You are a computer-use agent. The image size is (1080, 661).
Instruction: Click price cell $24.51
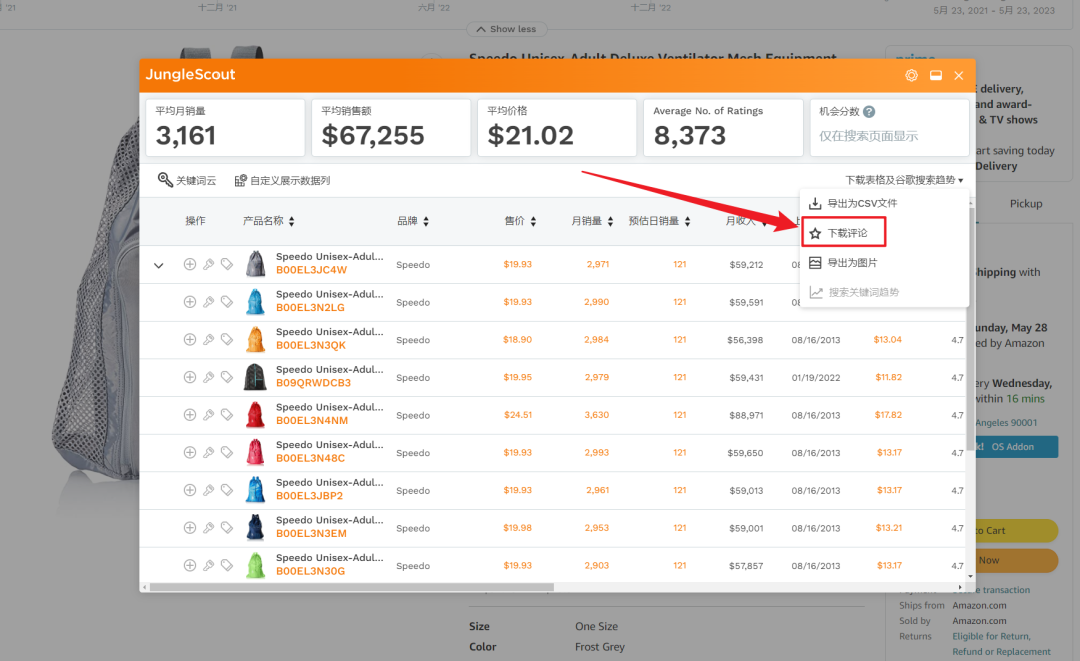[518, 415]
